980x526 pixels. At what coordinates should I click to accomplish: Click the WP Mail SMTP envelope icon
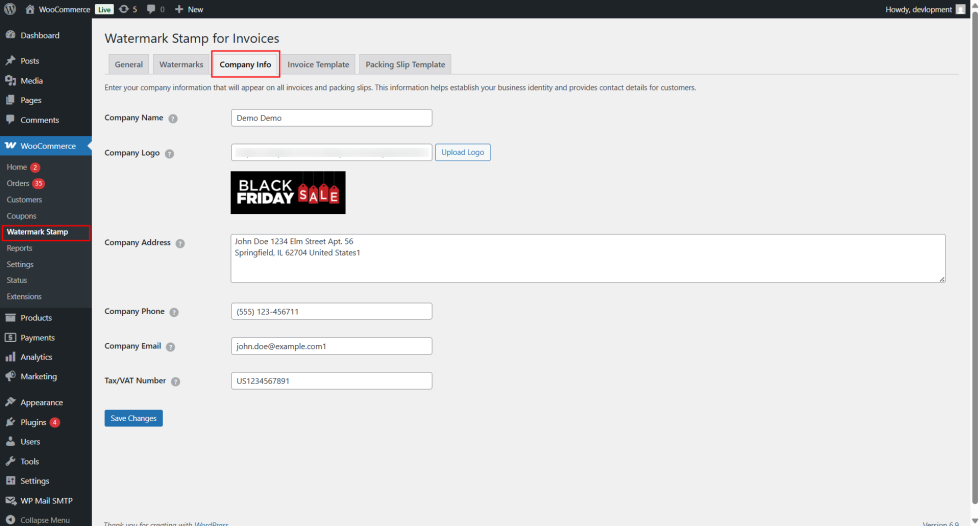10,500
